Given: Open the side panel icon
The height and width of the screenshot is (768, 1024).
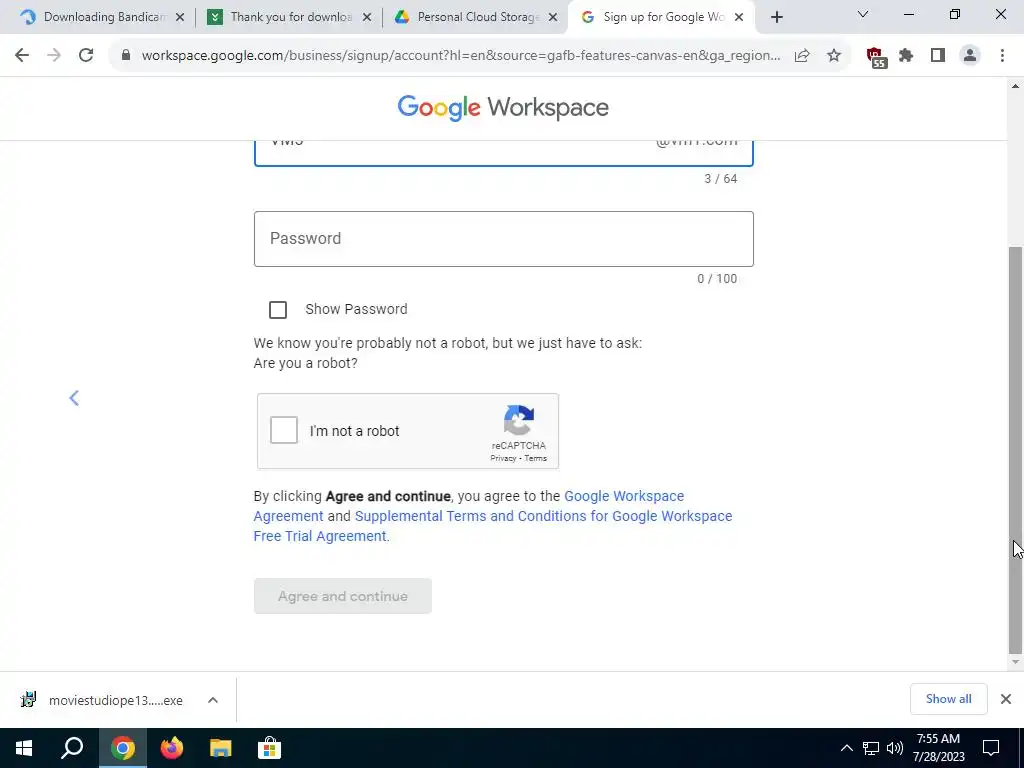Looking at the screenshot, I should pos(938,56).
